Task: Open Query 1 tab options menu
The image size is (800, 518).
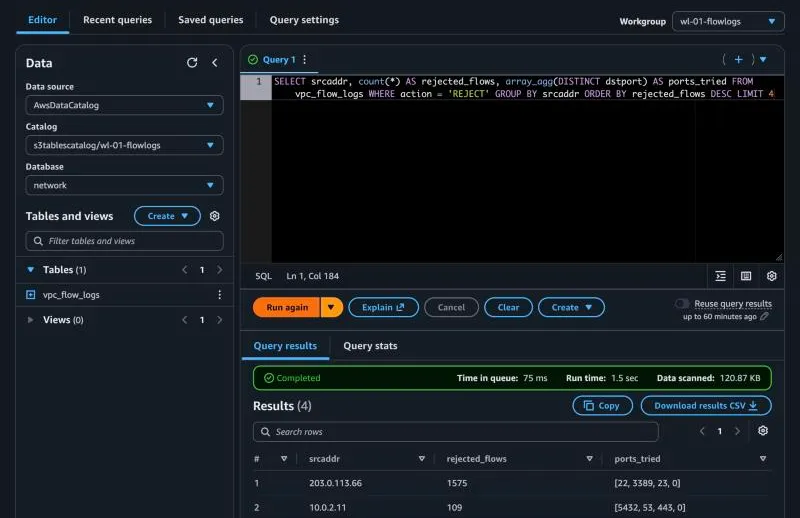Action: (305, 60)
